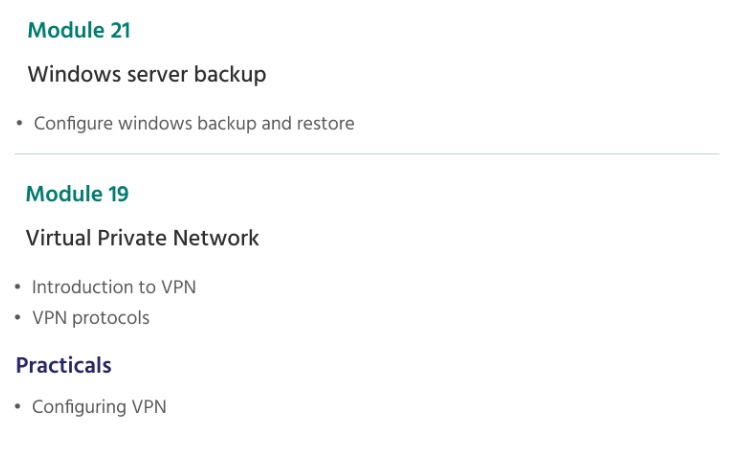Viewport: 729px width, 469px height.
Task: Select the Virtual Private Network title
Action: (142, 238)
